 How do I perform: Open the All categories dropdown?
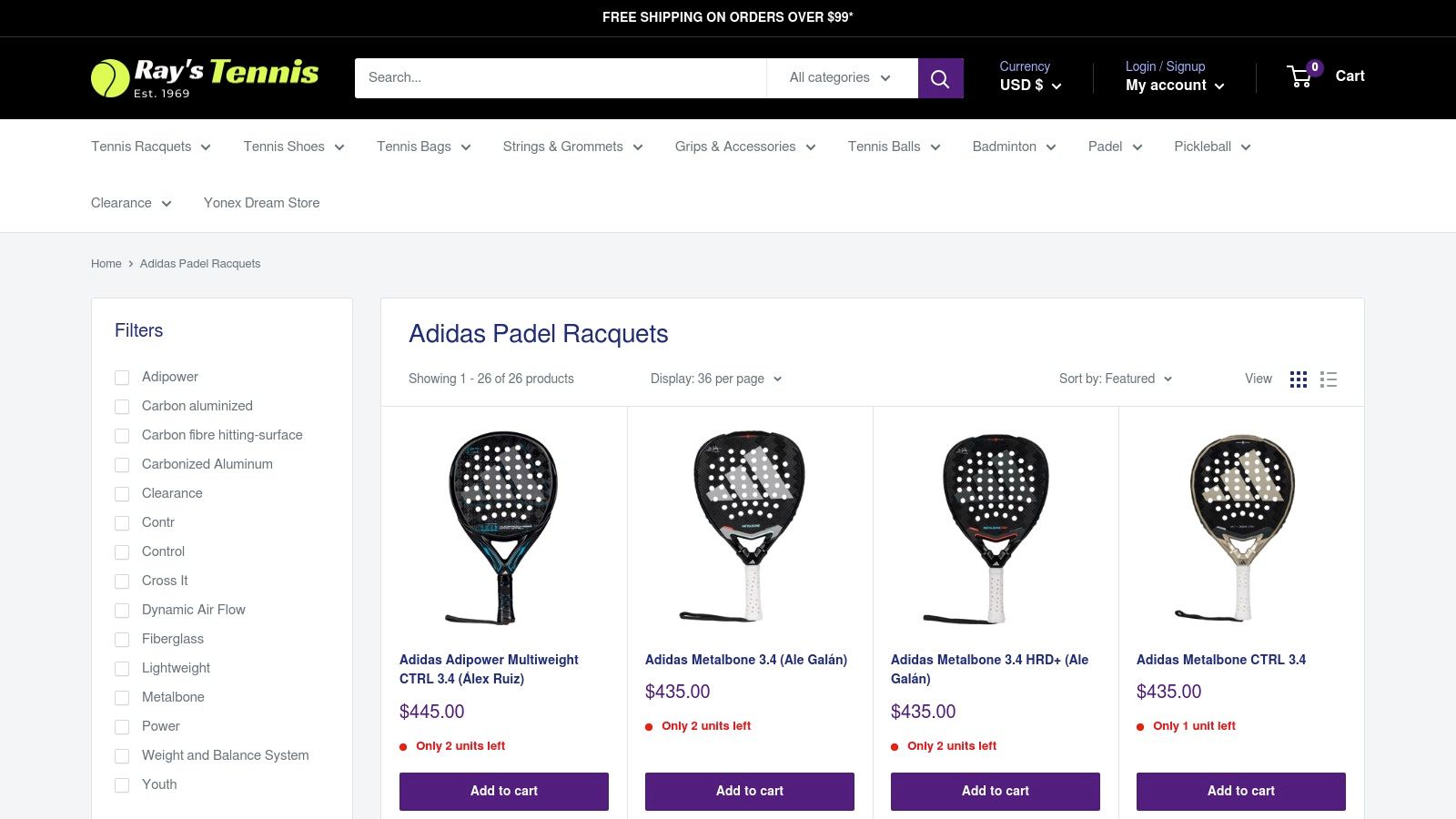[841, 78]
